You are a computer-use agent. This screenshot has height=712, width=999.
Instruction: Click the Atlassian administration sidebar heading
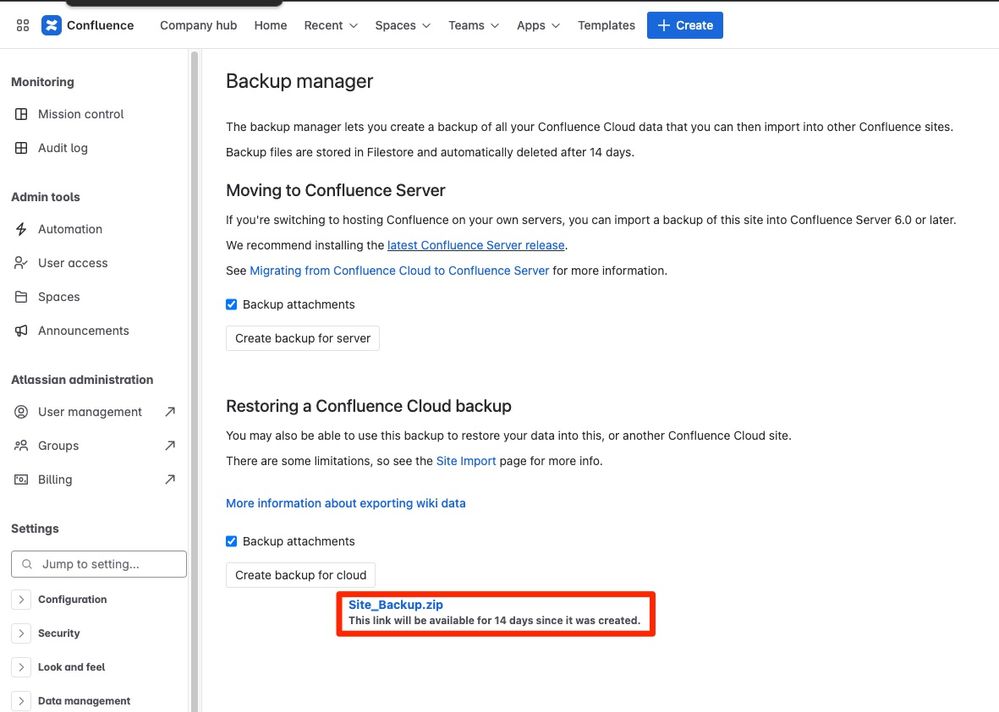[82, 380]
